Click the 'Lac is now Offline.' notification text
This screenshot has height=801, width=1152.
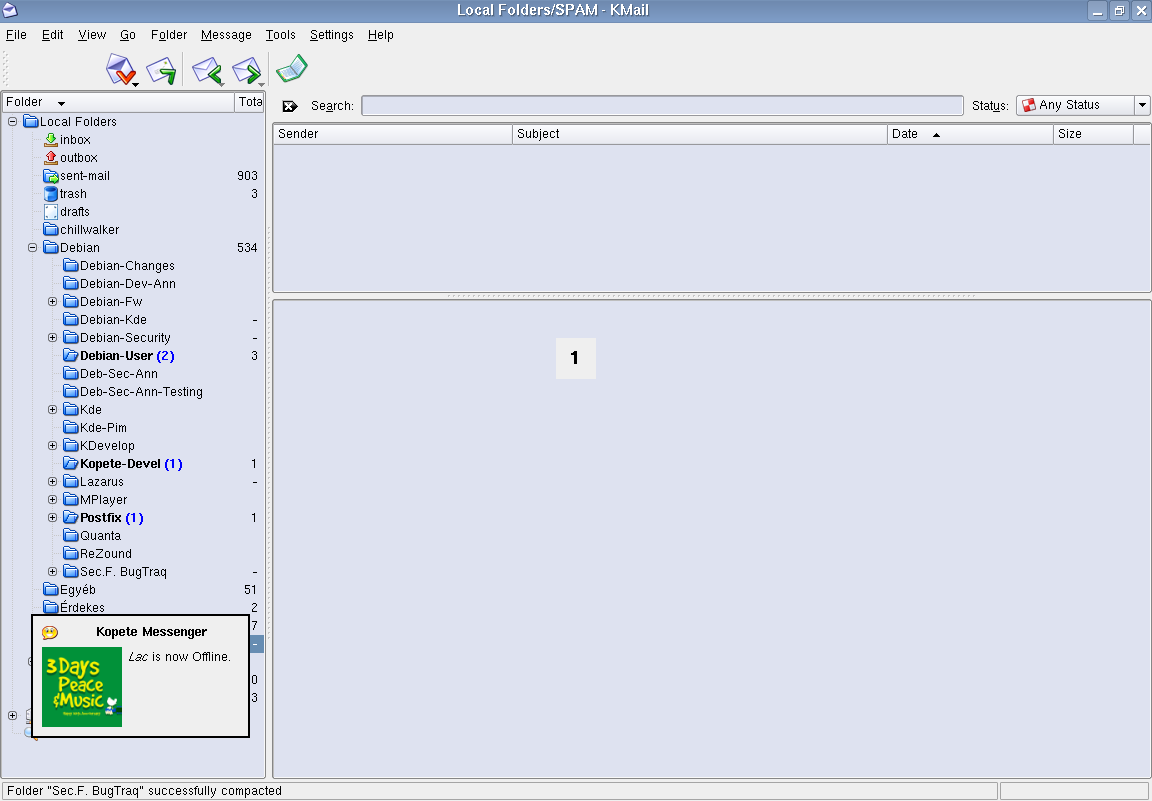pos(179,657)
